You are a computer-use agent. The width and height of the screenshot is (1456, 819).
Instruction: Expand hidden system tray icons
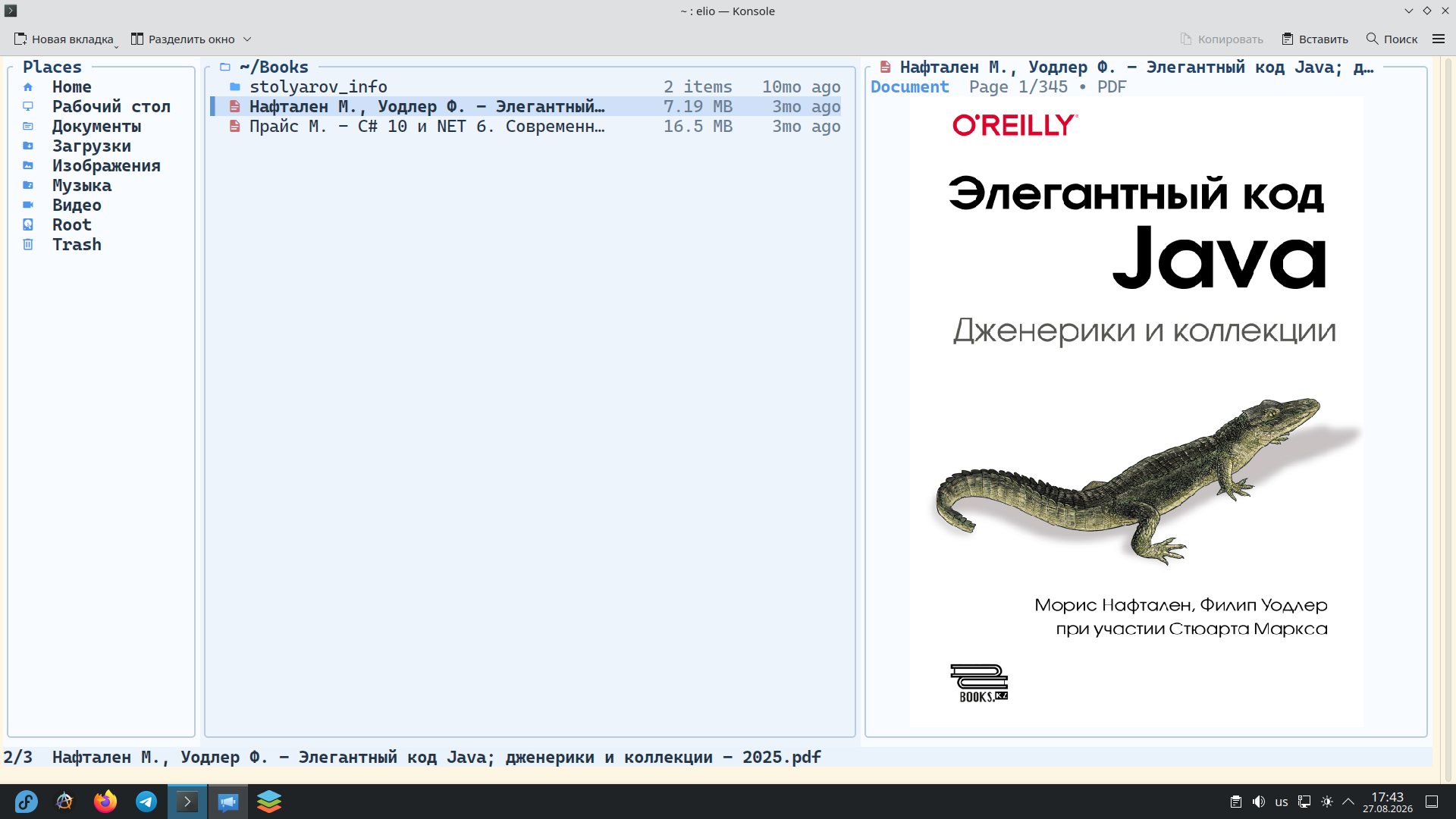1348,802
